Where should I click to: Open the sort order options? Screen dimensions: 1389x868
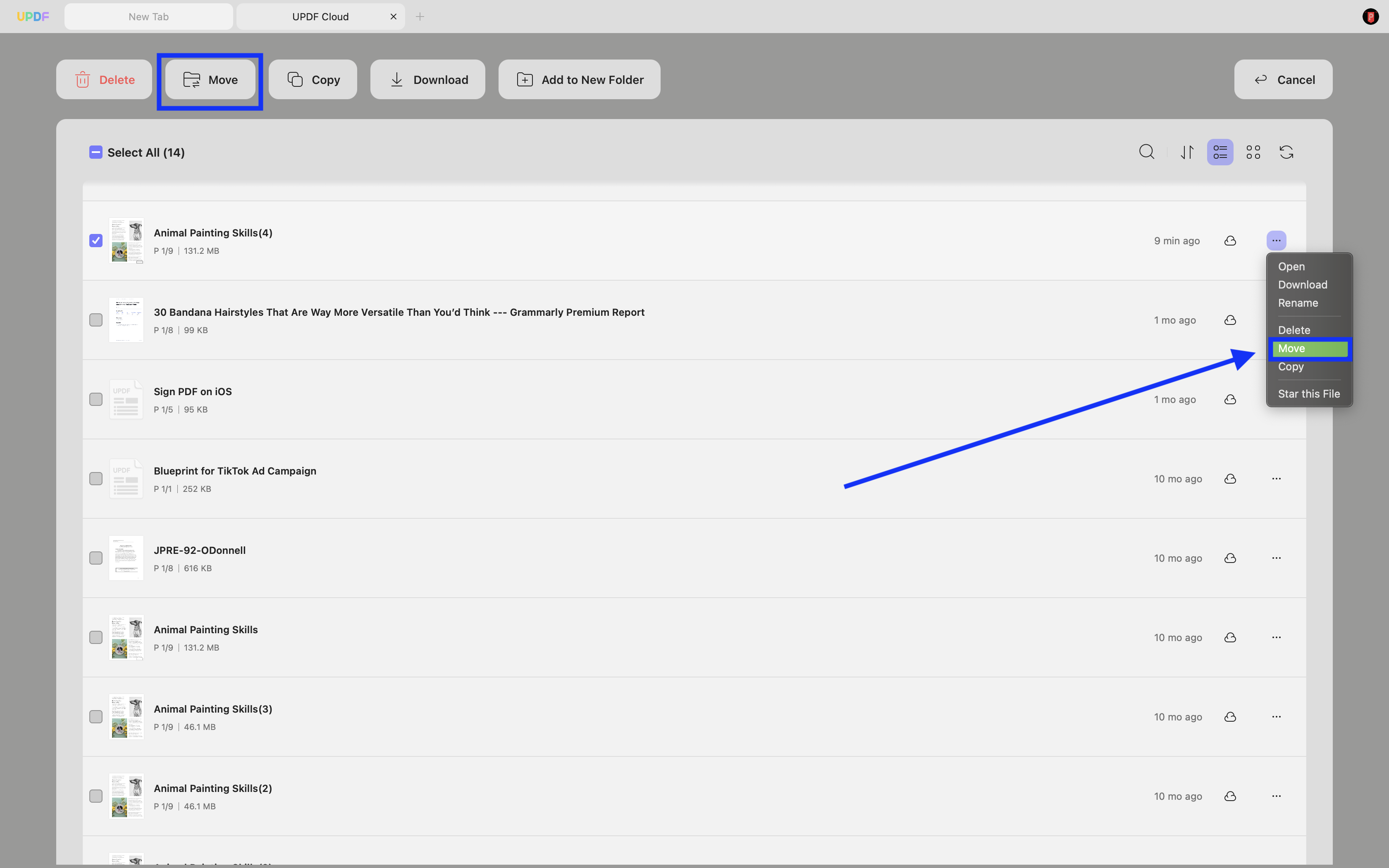pos(1187,152)
